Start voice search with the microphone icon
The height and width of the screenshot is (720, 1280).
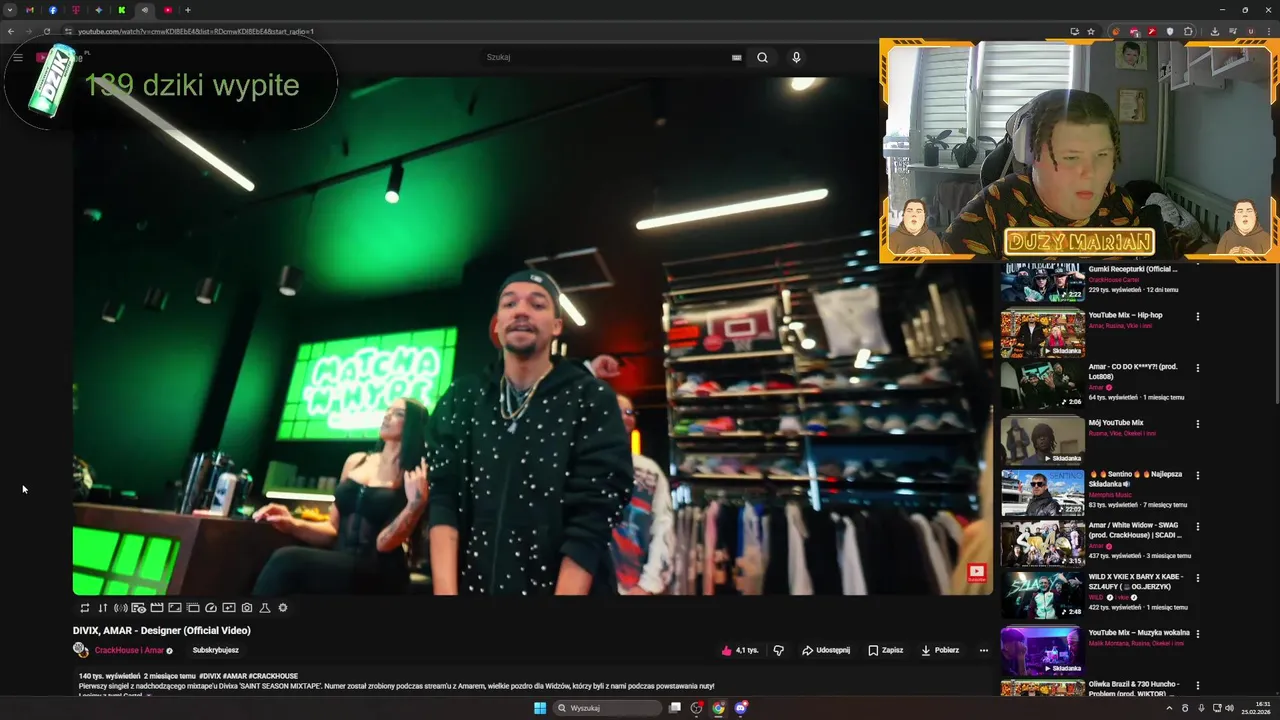tap(796, 57)
